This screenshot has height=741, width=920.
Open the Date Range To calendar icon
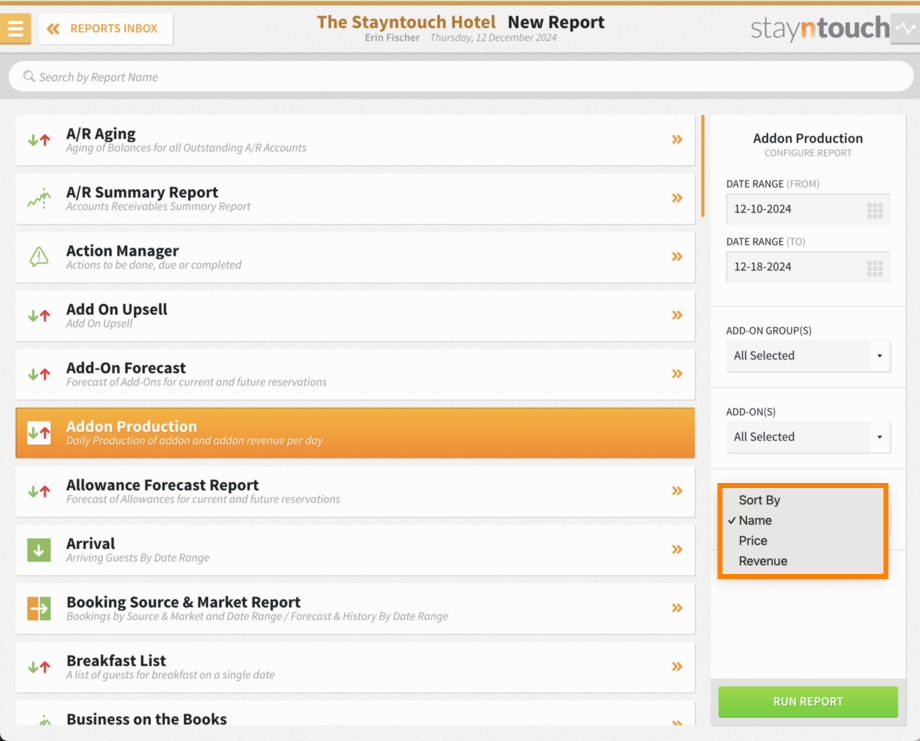point(875,268)
